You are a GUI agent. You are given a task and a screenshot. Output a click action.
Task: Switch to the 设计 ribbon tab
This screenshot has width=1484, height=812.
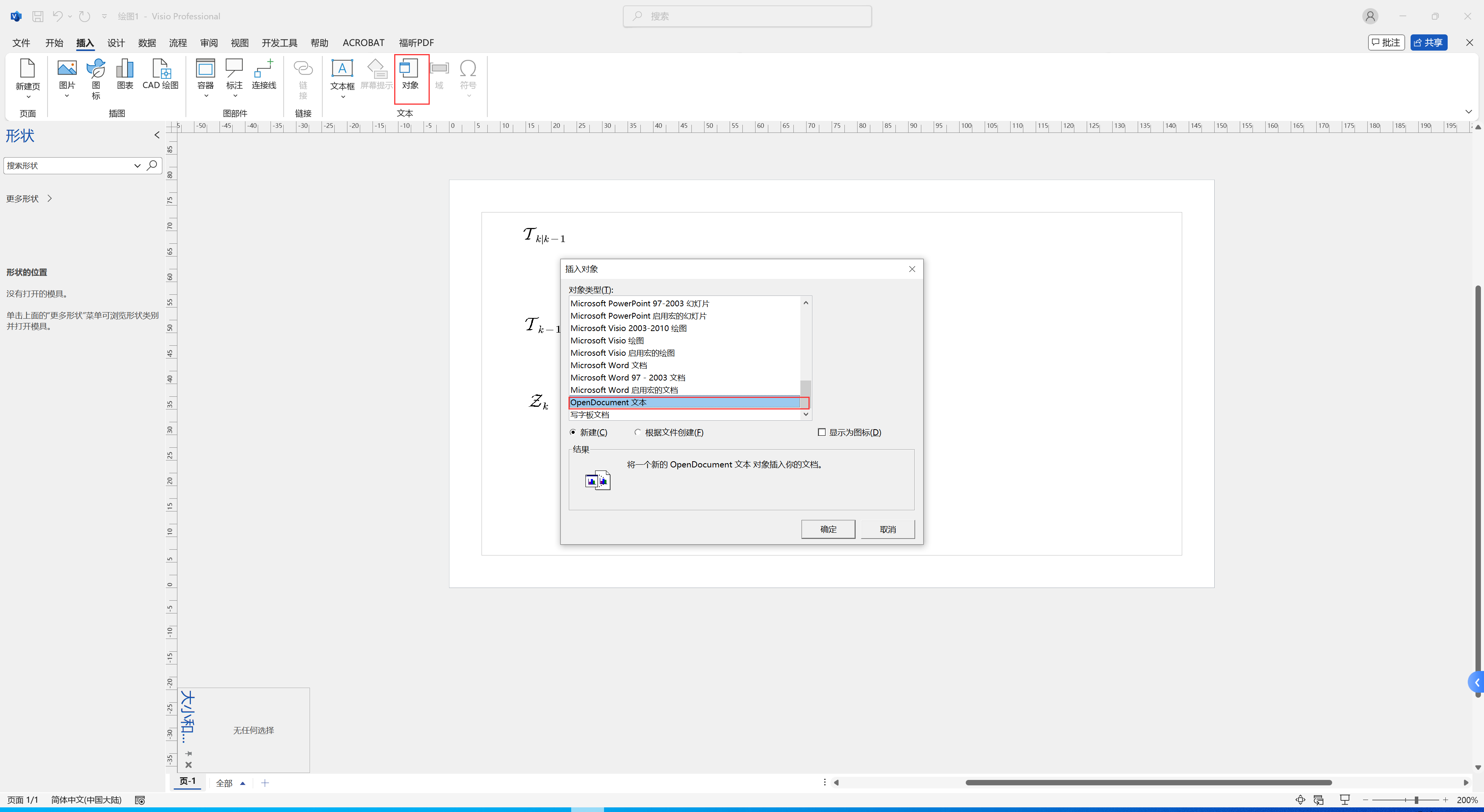116,42
